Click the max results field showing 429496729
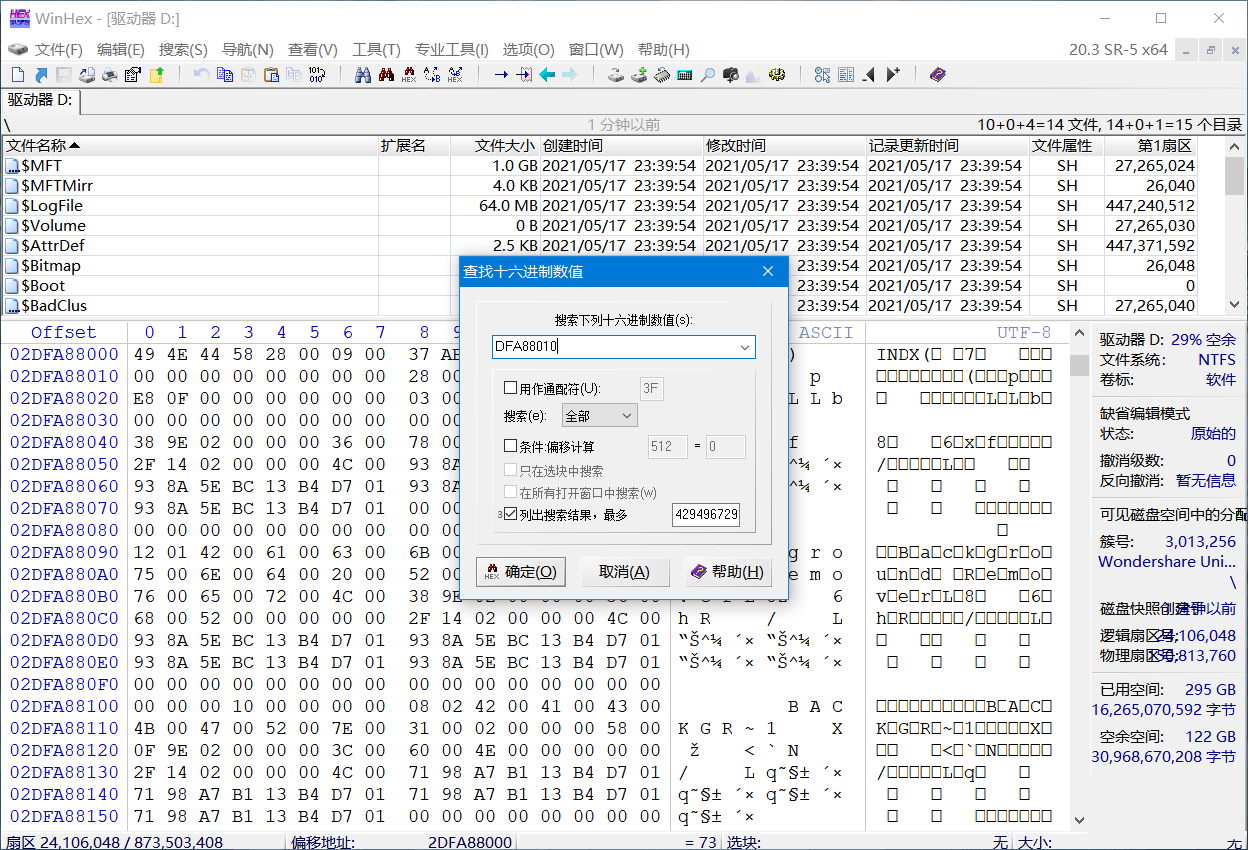Viewport: 1248px width, 850px height. (x=706, y=515)
